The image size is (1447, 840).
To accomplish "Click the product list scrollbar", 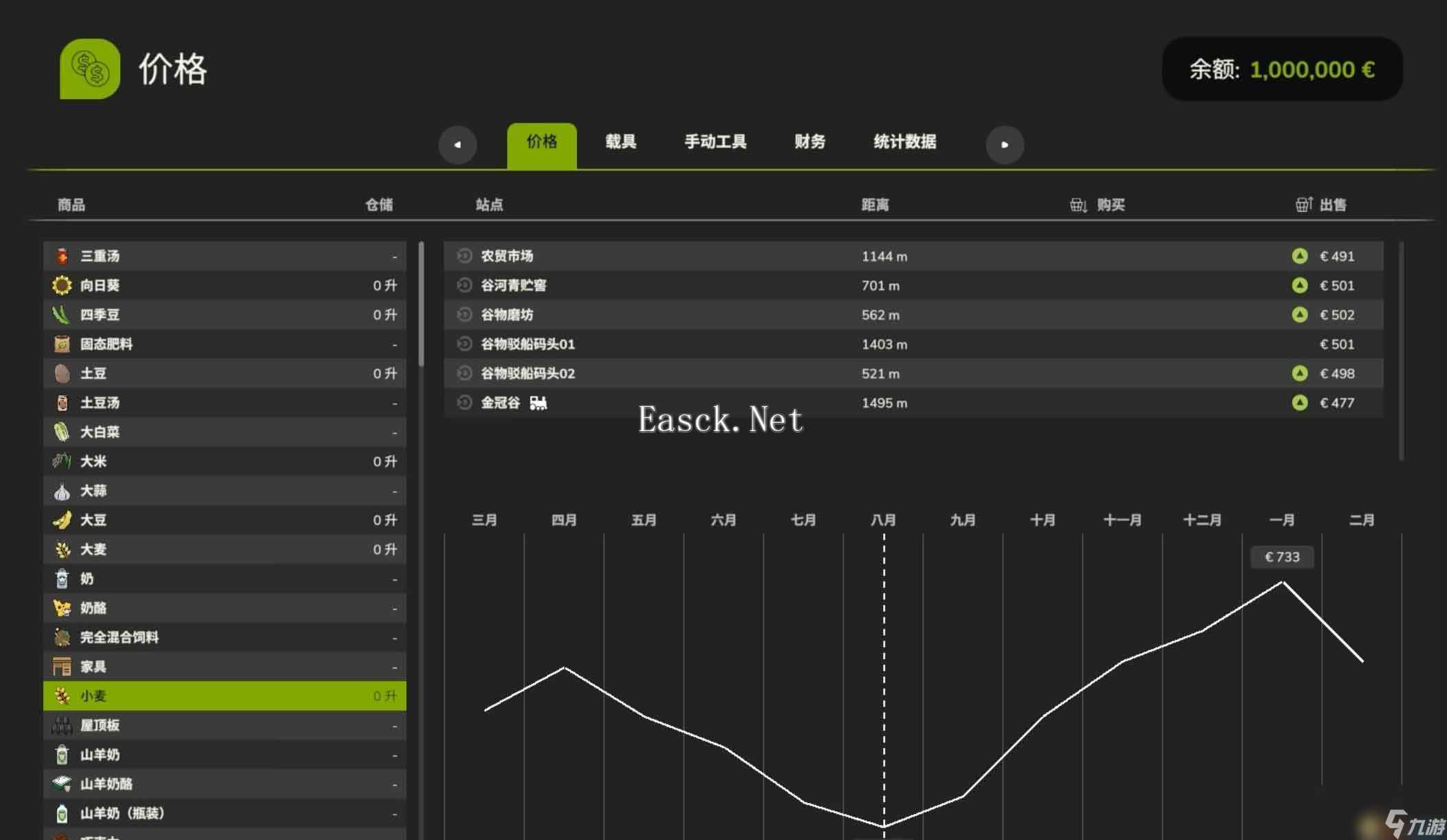I will (421, 303).
